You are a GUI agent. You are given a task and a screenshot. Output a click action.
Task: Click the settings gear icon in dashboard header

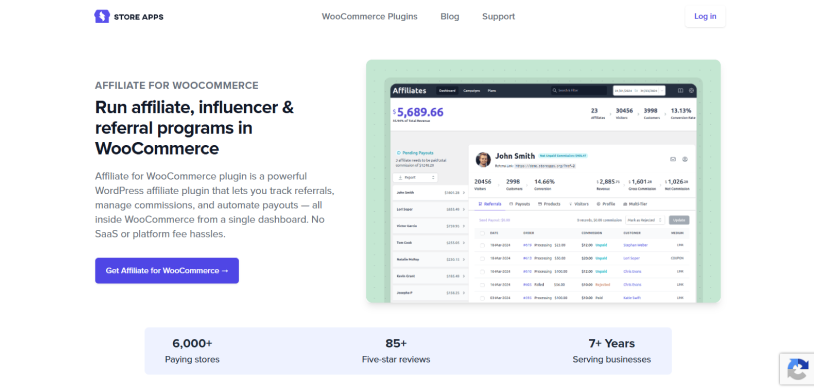tap(691, 90)
